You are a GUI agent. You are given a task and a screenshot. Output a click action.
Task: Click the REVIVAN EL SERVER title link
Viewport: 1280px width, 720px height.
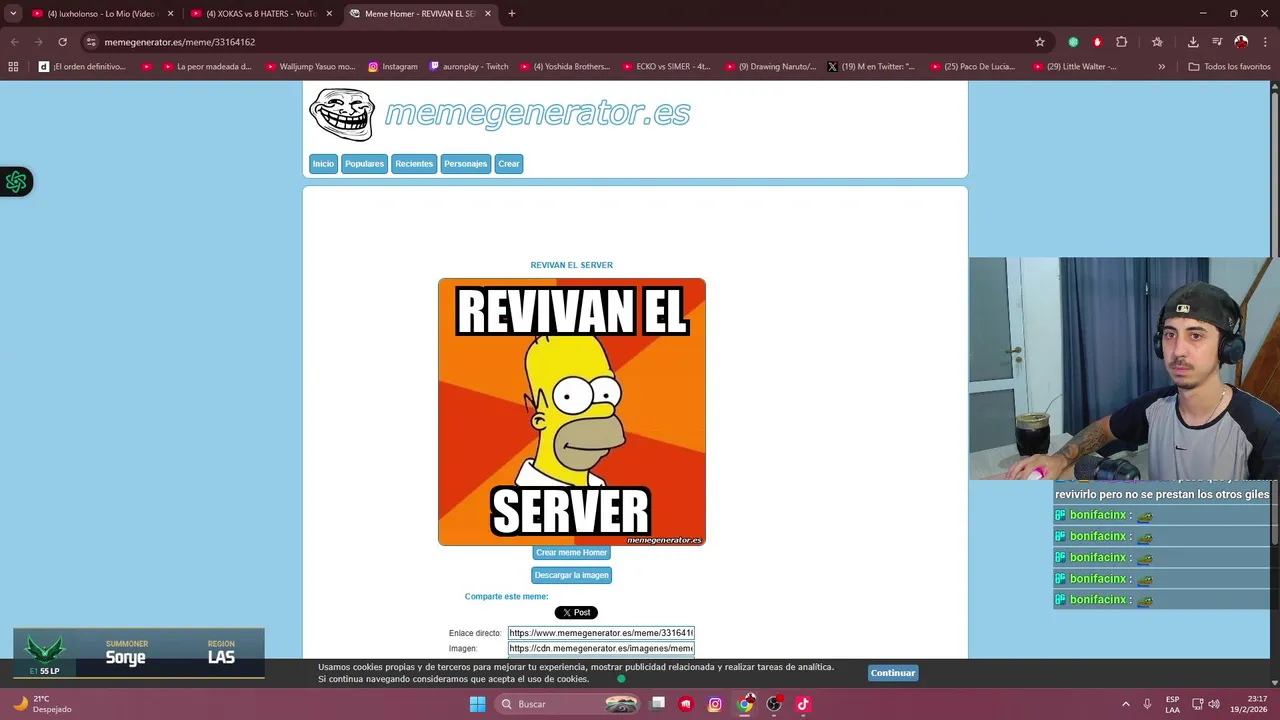coord(571,265)
